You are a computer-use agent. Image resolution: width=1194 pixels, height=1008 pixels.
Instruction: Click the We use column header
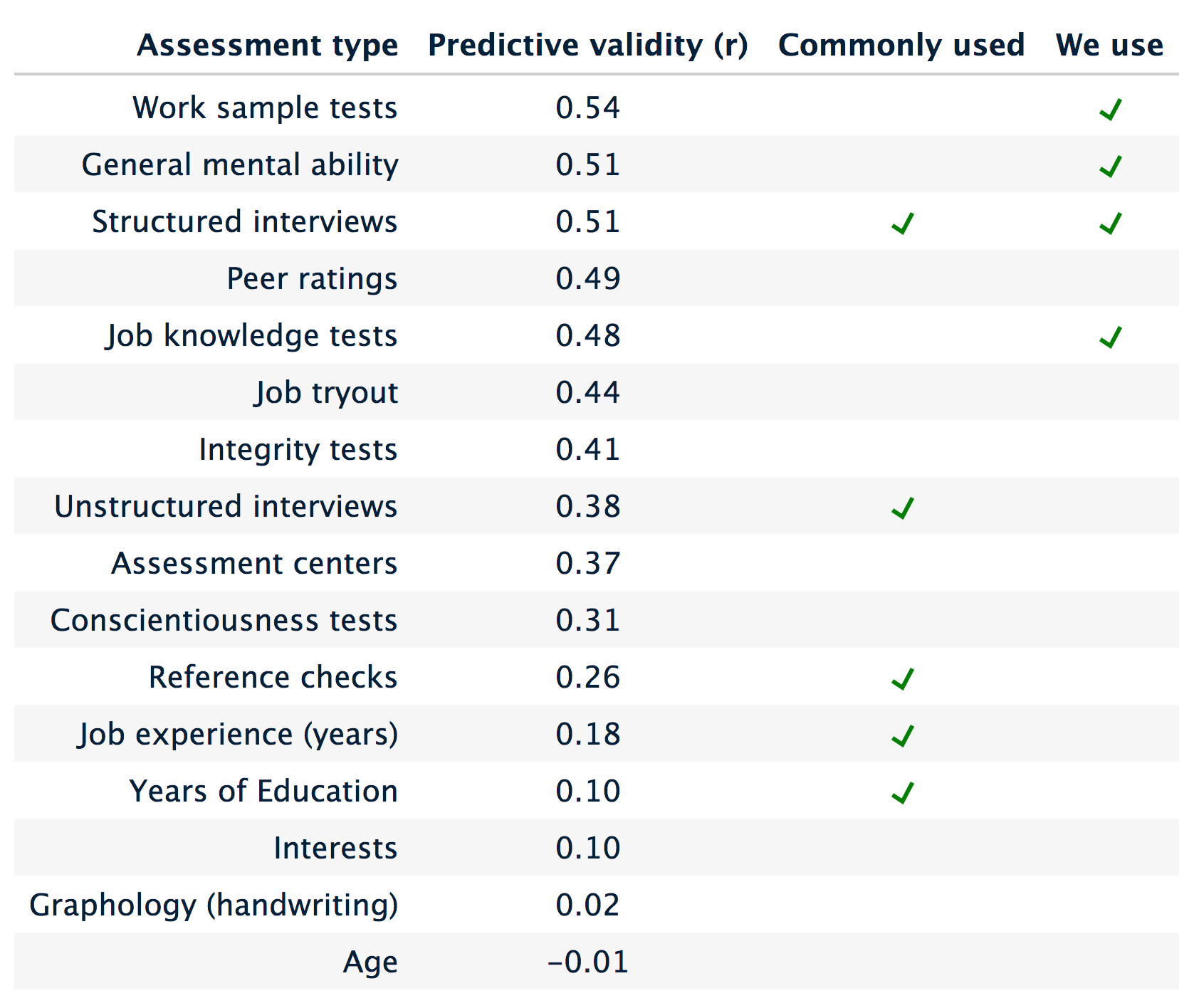point(1109,45)
